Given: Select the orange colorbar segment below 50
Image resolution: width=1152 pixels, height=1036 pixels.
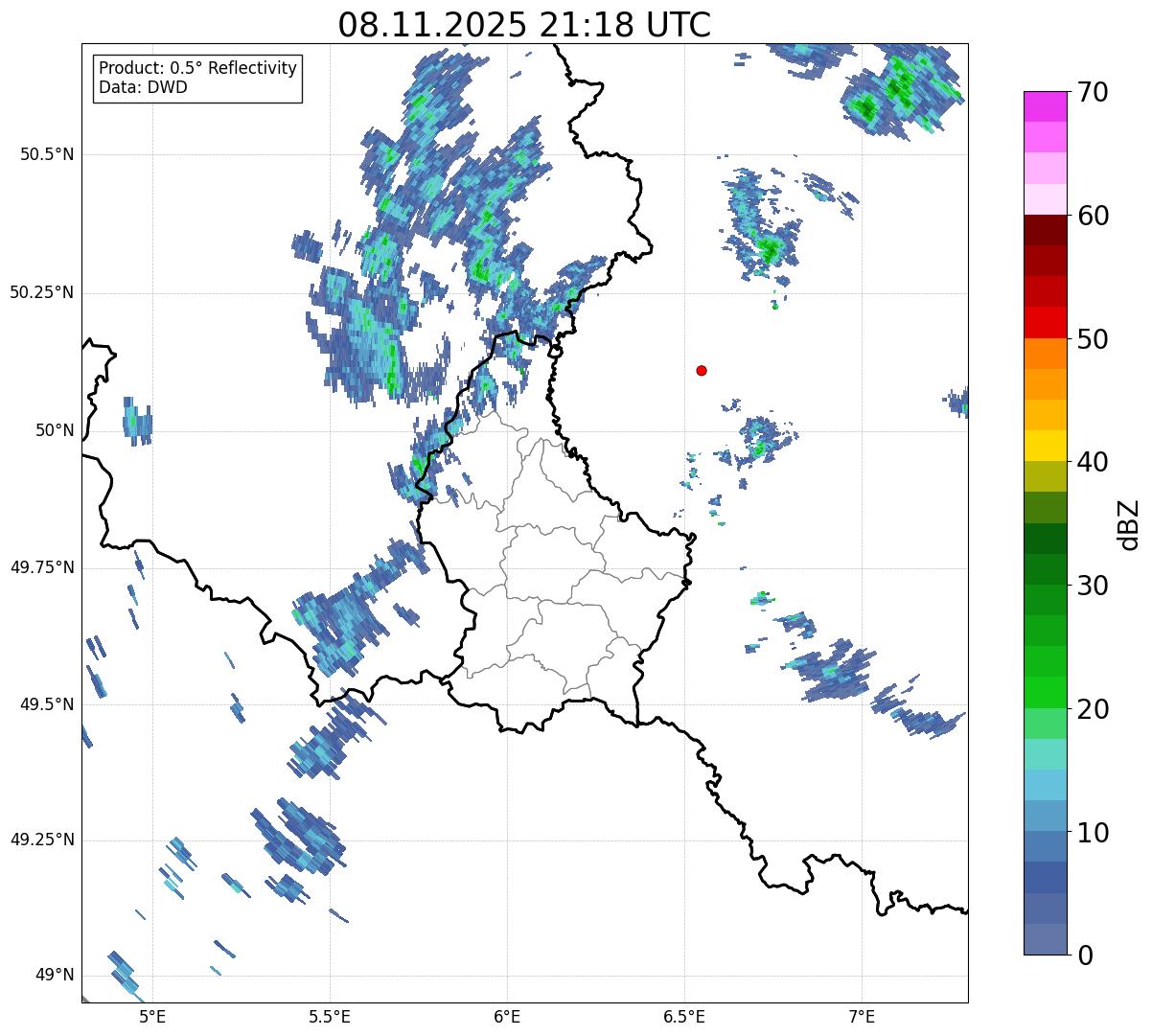Looking at the screenshot, I should point(1045,354).
